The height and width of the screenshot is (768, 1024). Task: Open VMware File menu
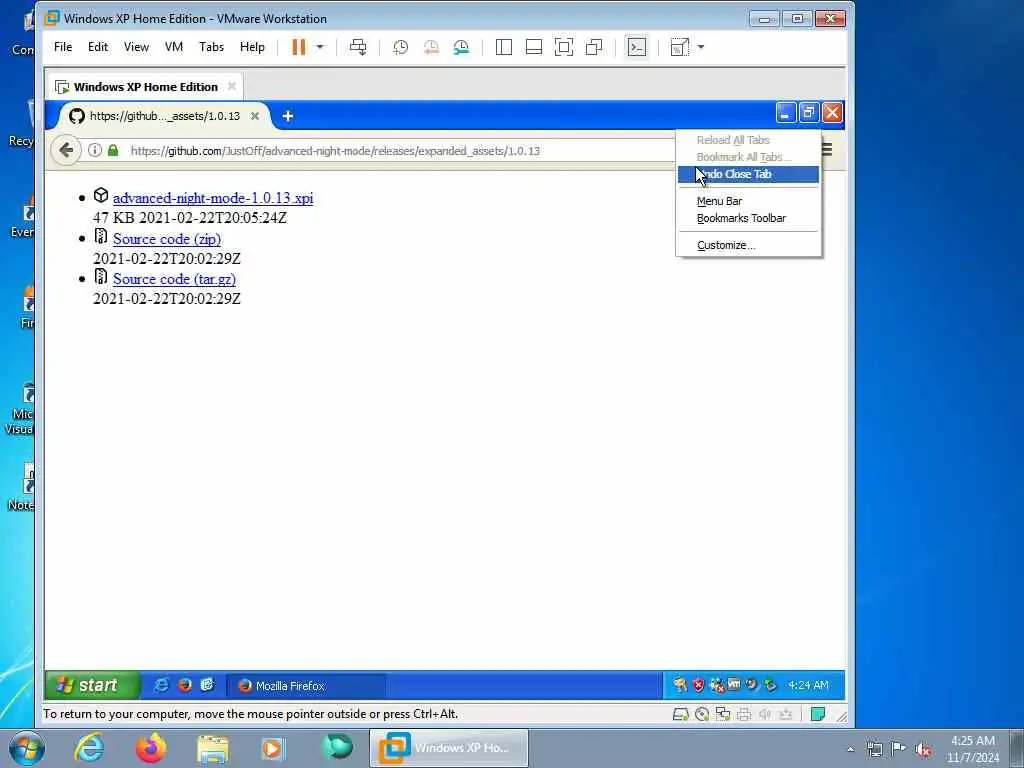coord(63,47)
